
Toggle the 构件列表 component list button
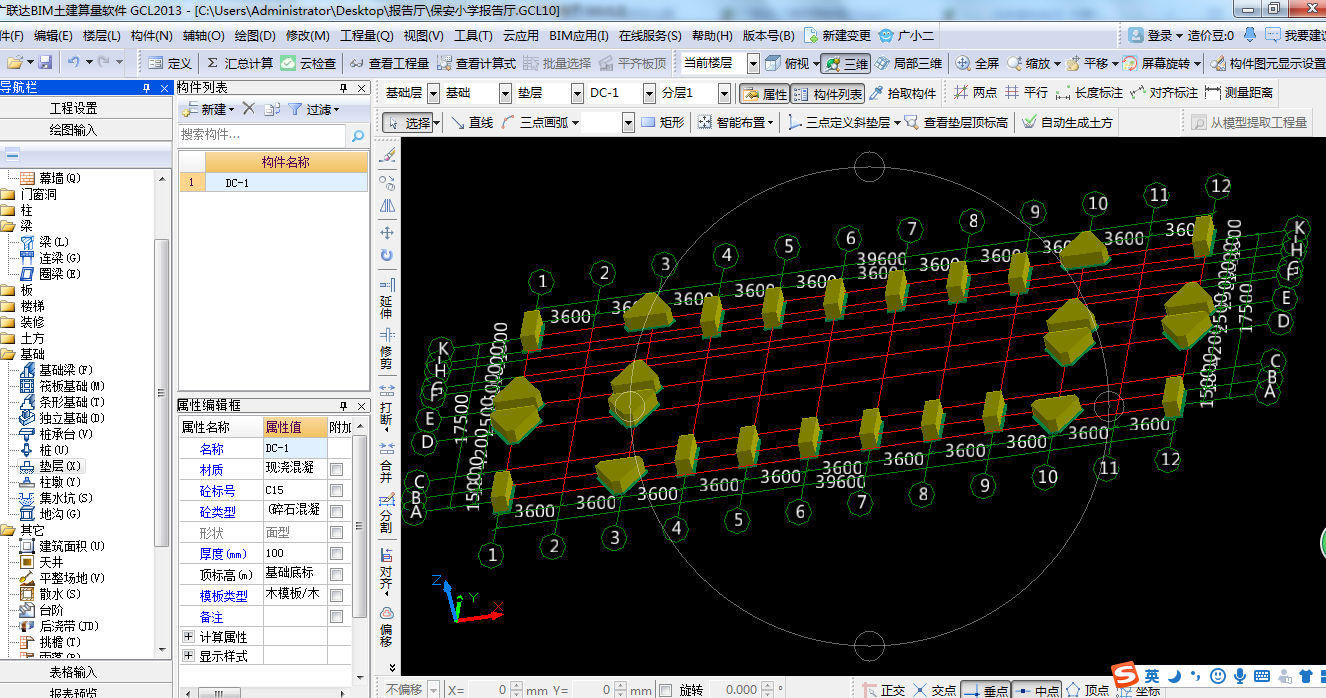[x=828, y=93]
